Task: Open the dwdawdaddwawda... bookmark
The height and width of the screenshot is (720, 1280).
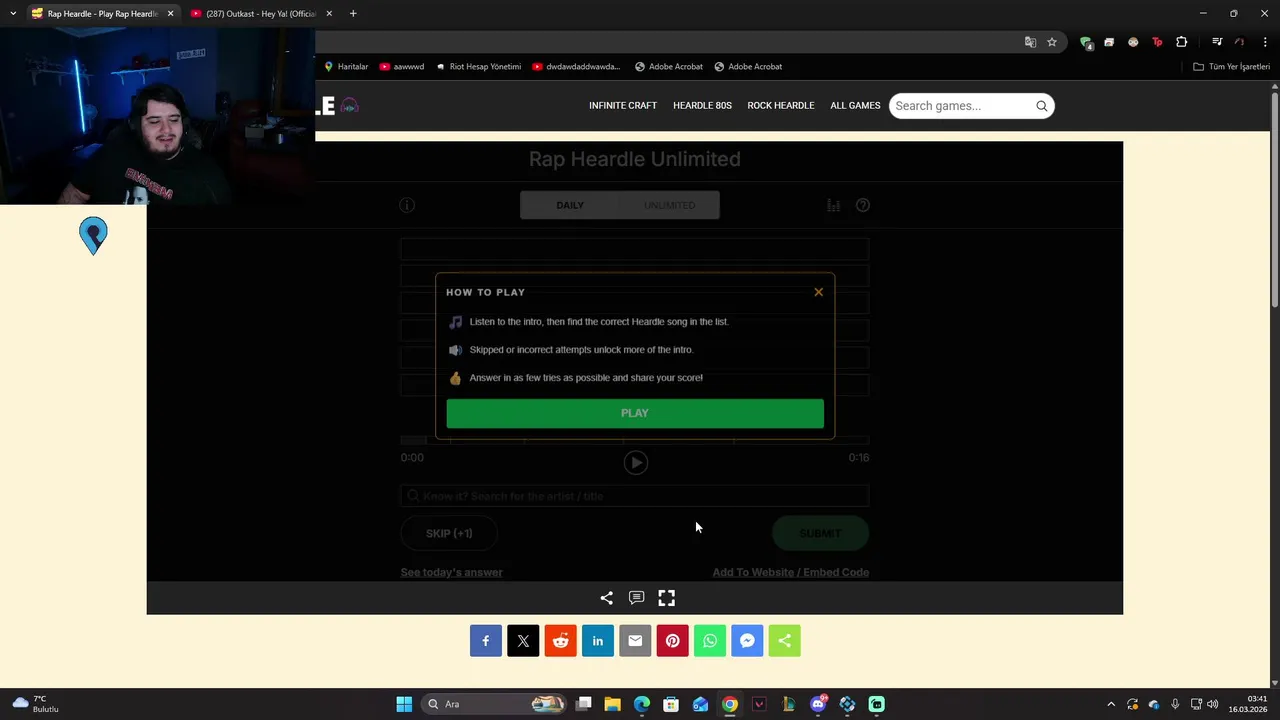Action: [x=576, y=67]
